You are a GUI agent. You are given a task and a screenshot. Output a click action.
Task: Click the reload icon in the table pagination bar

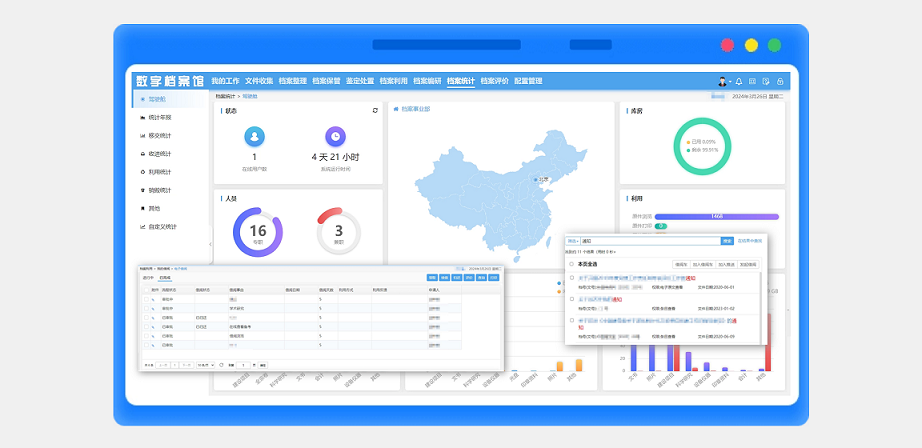tap(221, 365)
